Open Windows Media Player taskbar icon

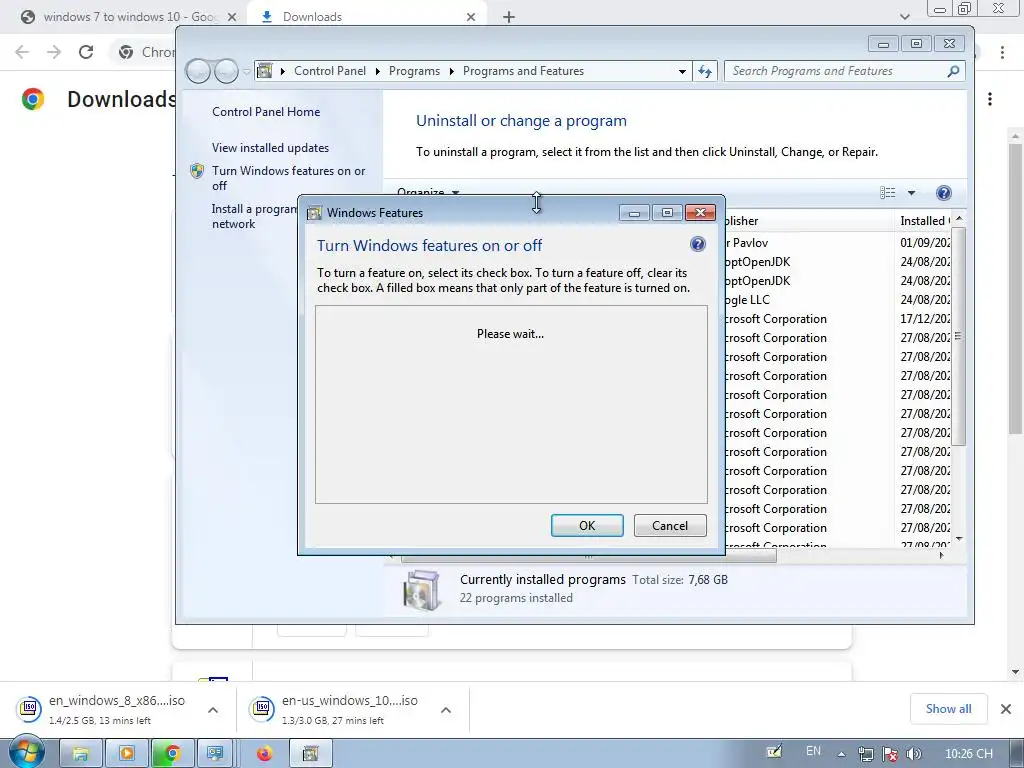coord(126,754)
